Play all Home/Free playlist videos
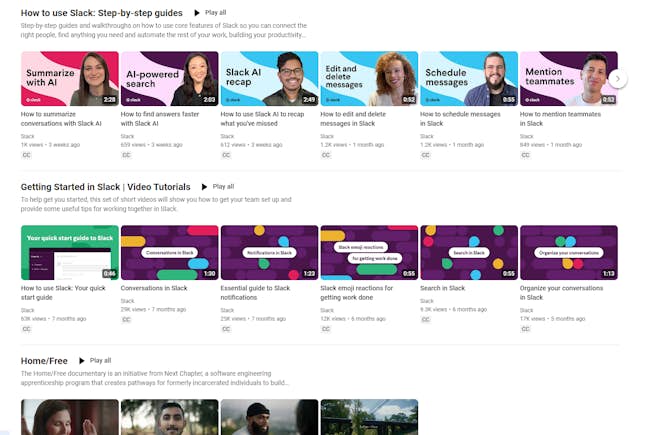 coord(94,360)
